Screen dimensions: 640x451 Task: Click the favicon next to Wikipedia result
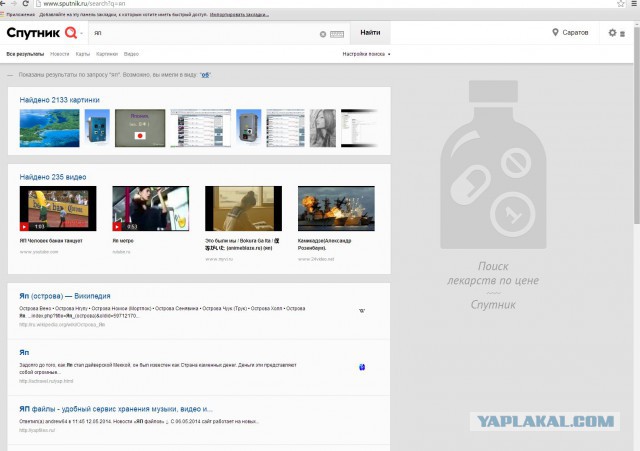pyautogui.click(x=362, y=311)
